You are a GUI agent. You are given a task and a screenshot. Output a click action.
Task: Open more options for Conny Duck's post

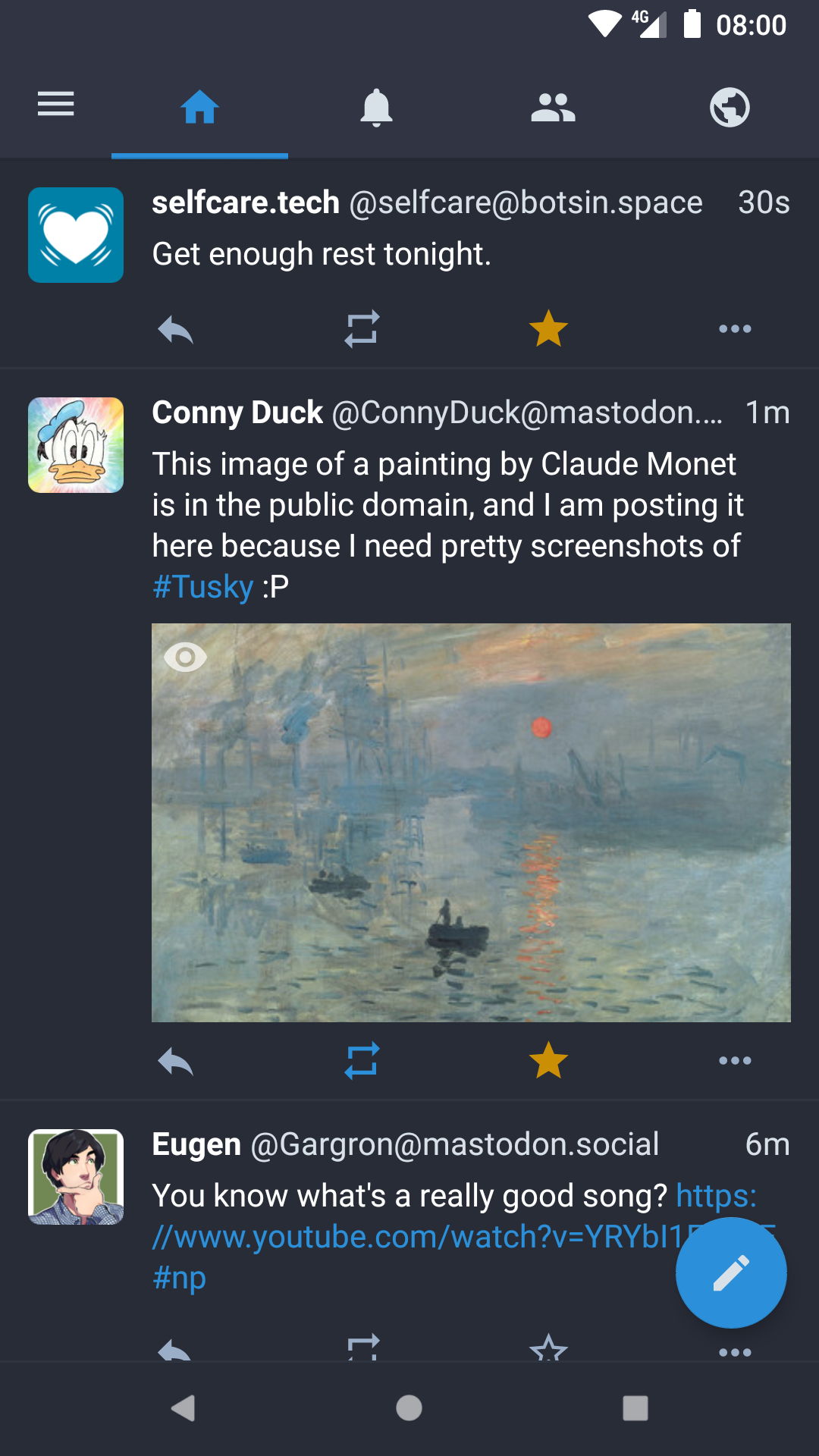pyautogui.click(x=735, y=1061)
